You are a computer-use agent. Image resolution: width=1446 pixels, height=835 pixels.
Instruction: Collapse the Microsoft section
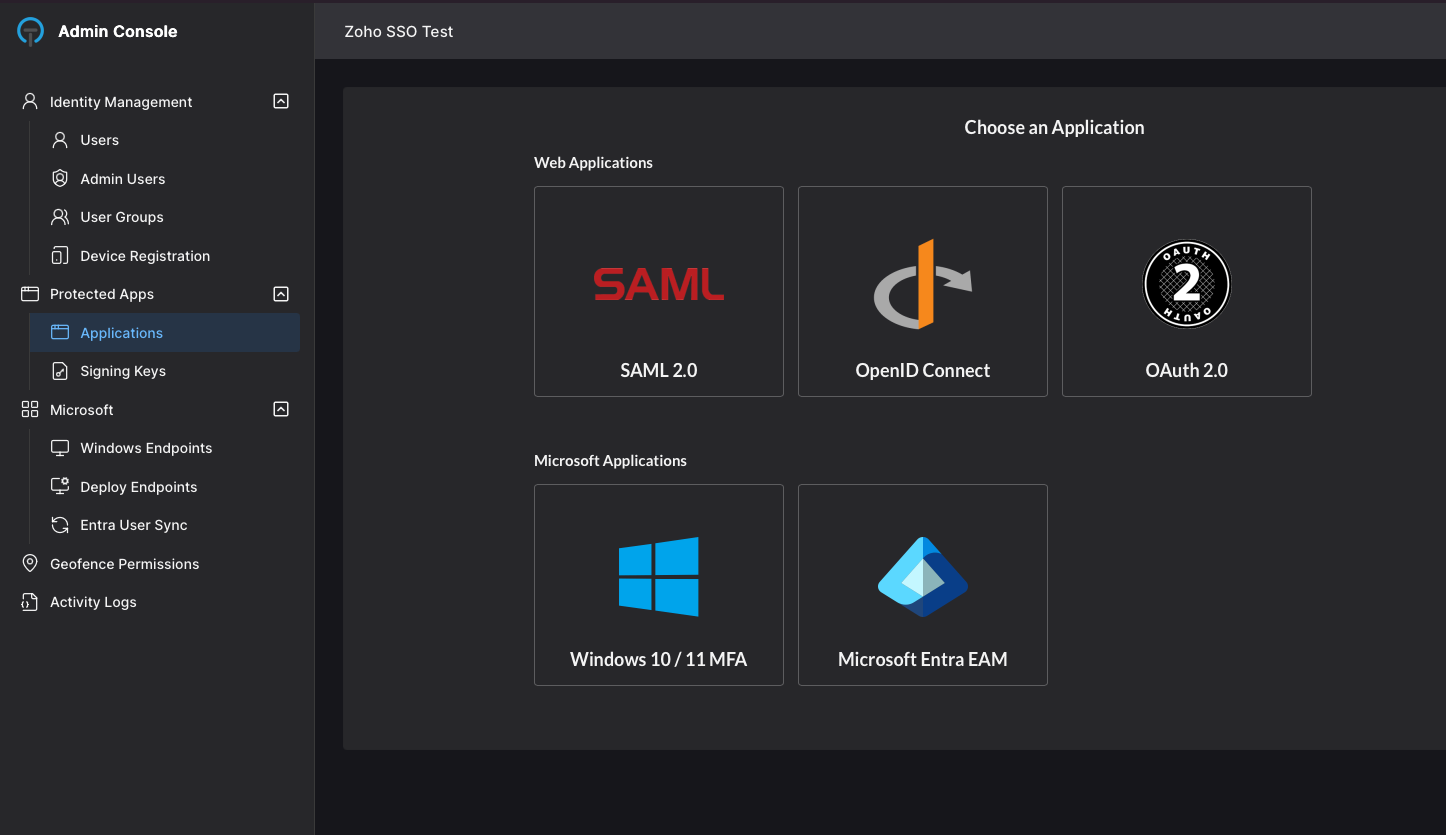coord(281,409)
